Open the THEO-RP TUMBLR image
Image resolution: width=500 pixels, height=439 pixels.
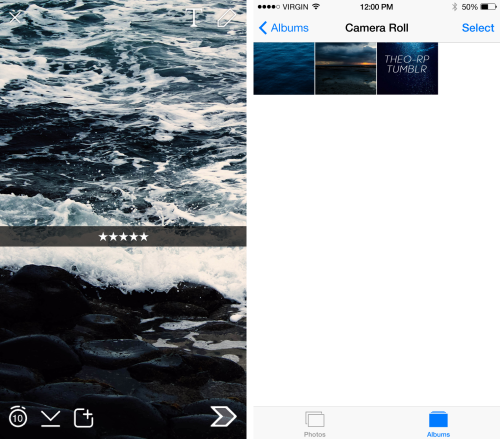(407, 68)
